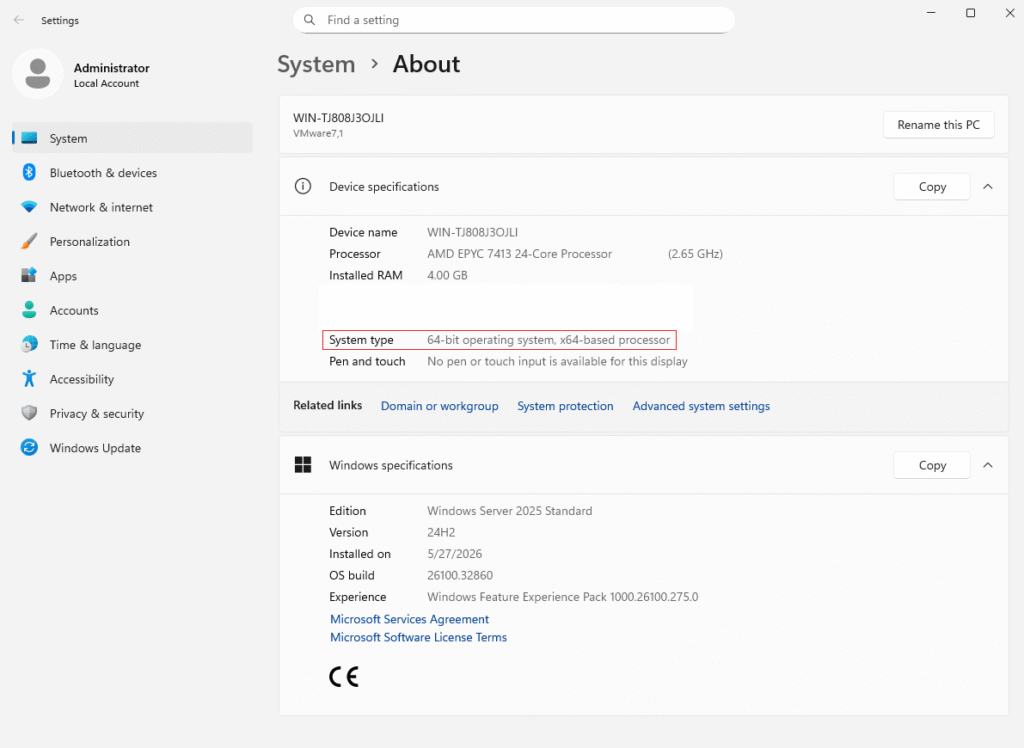Open the Personalization page
Screen dimensions: 1024x748
89,242
